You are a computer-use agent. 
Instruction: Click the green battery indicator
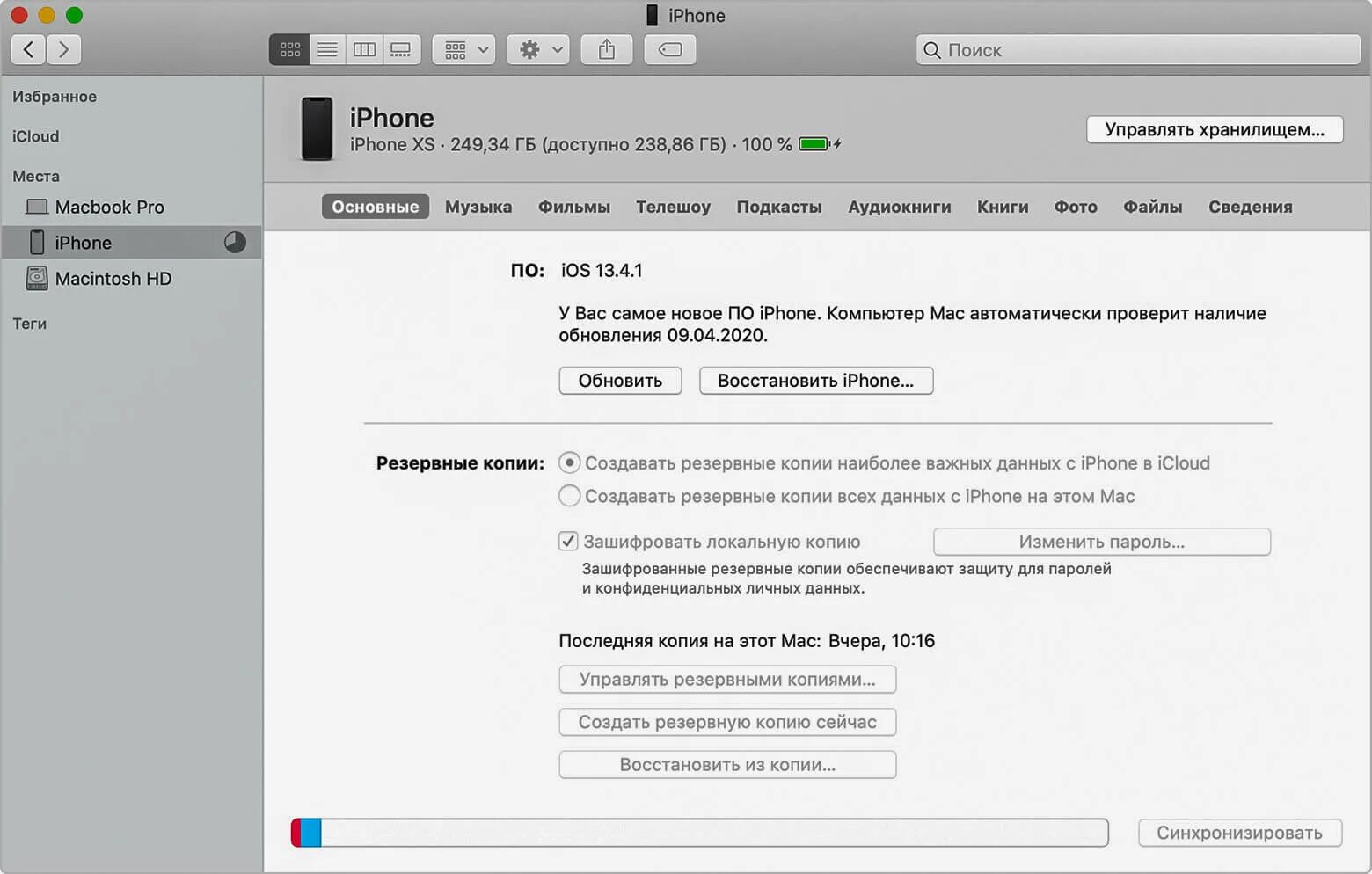click(x=814, y=144)
